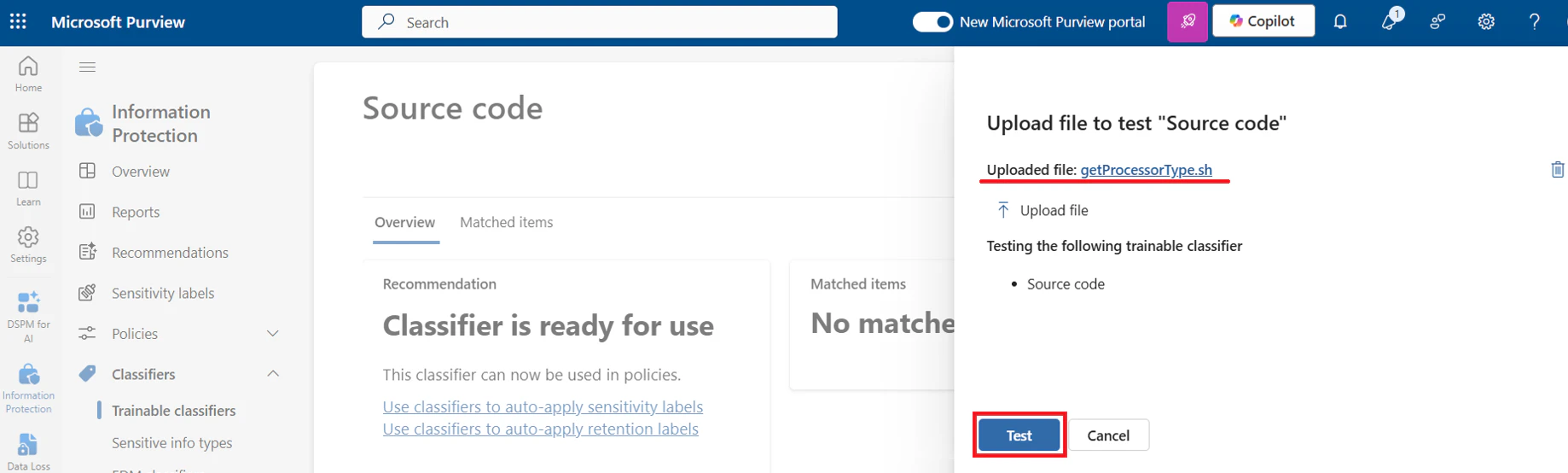Screen dimensions: 1568x473
Task: Open getProcessorType.sh file link
Action: [1146, 169]
